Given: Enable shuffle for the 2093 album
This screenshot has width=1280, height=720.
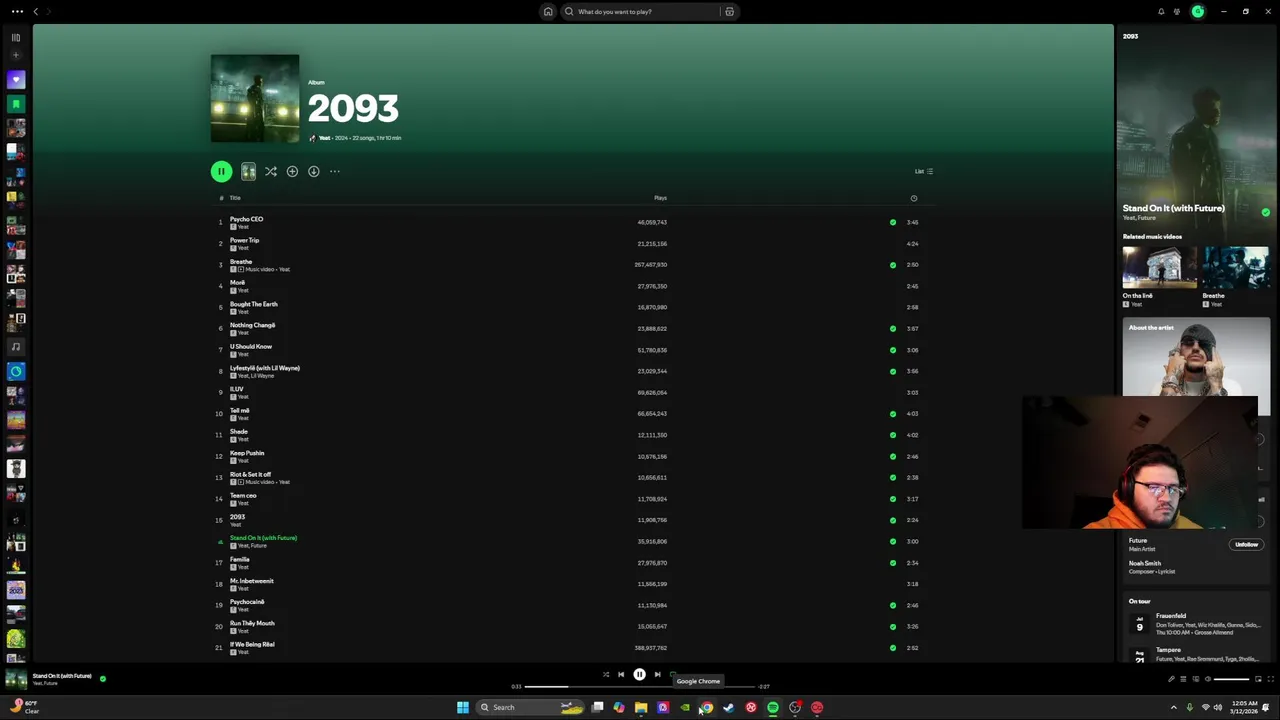Looking at the screenshot, I should [x=270, y=171].
